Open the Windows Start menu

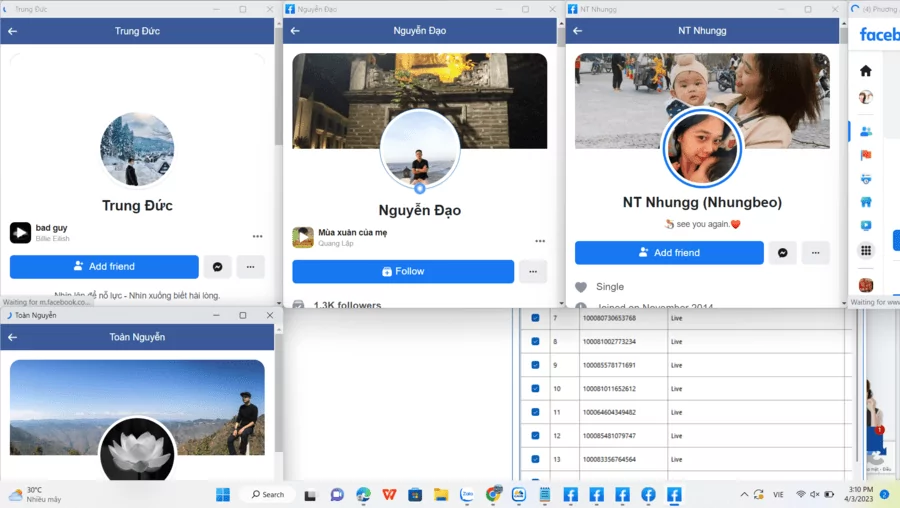[x=223, y=495]
